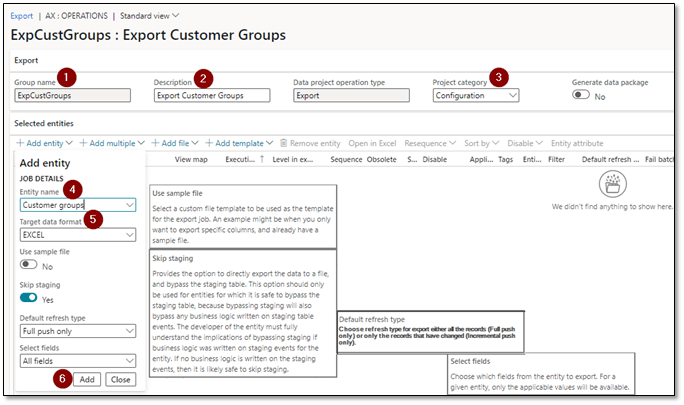Click the Close button in Add entity
684x405 pixels.
[x=120, y=380]
